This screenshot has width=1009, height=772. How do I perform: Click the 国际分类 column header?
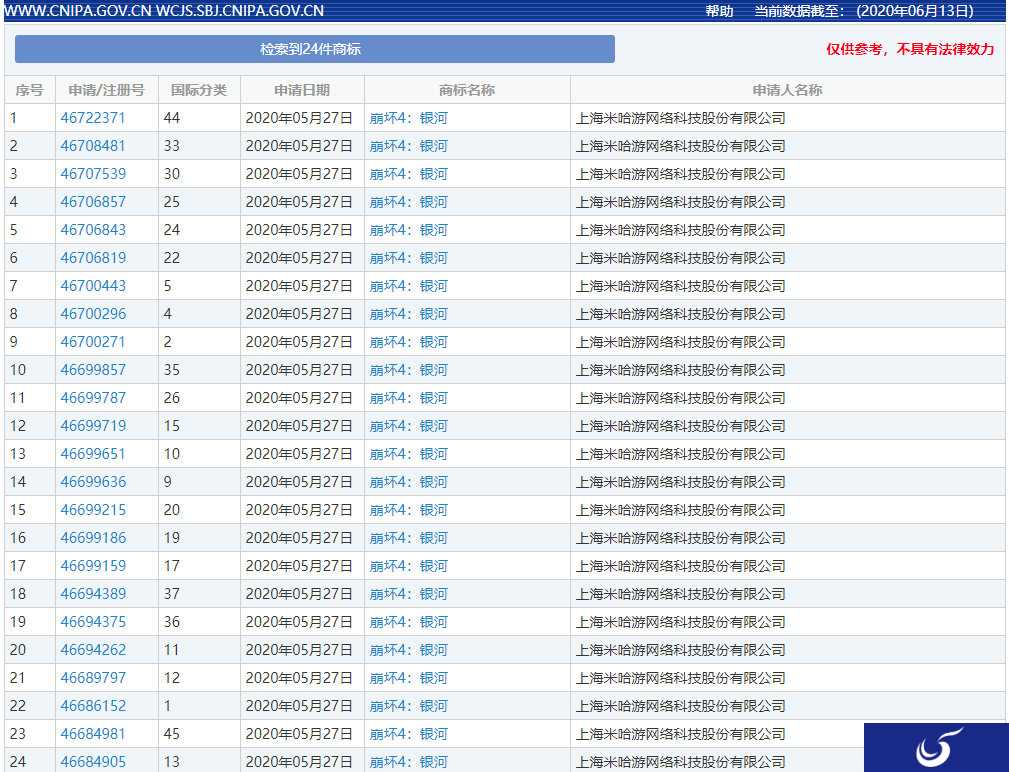(x=199, y=90)
